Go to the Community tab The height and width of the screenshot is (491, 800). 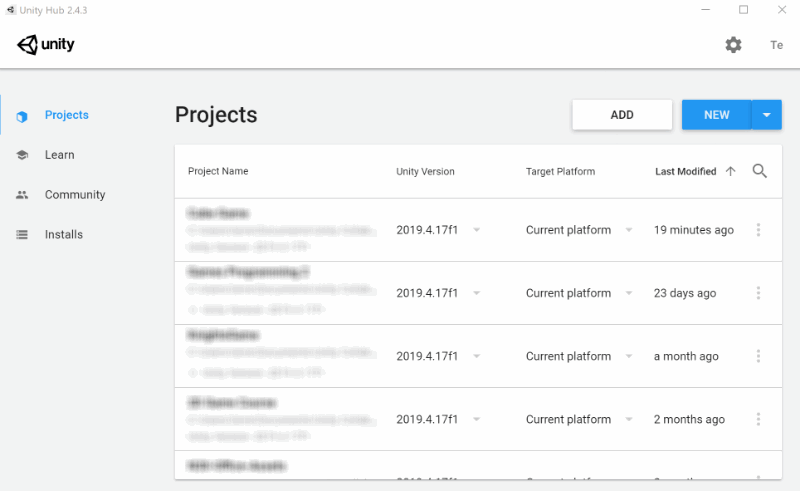pos(75,194)
